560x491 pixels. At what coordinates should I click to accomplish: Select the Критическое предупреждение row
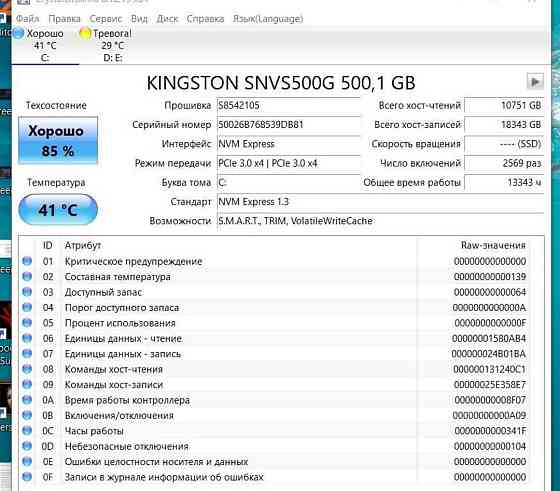point(275,261)
